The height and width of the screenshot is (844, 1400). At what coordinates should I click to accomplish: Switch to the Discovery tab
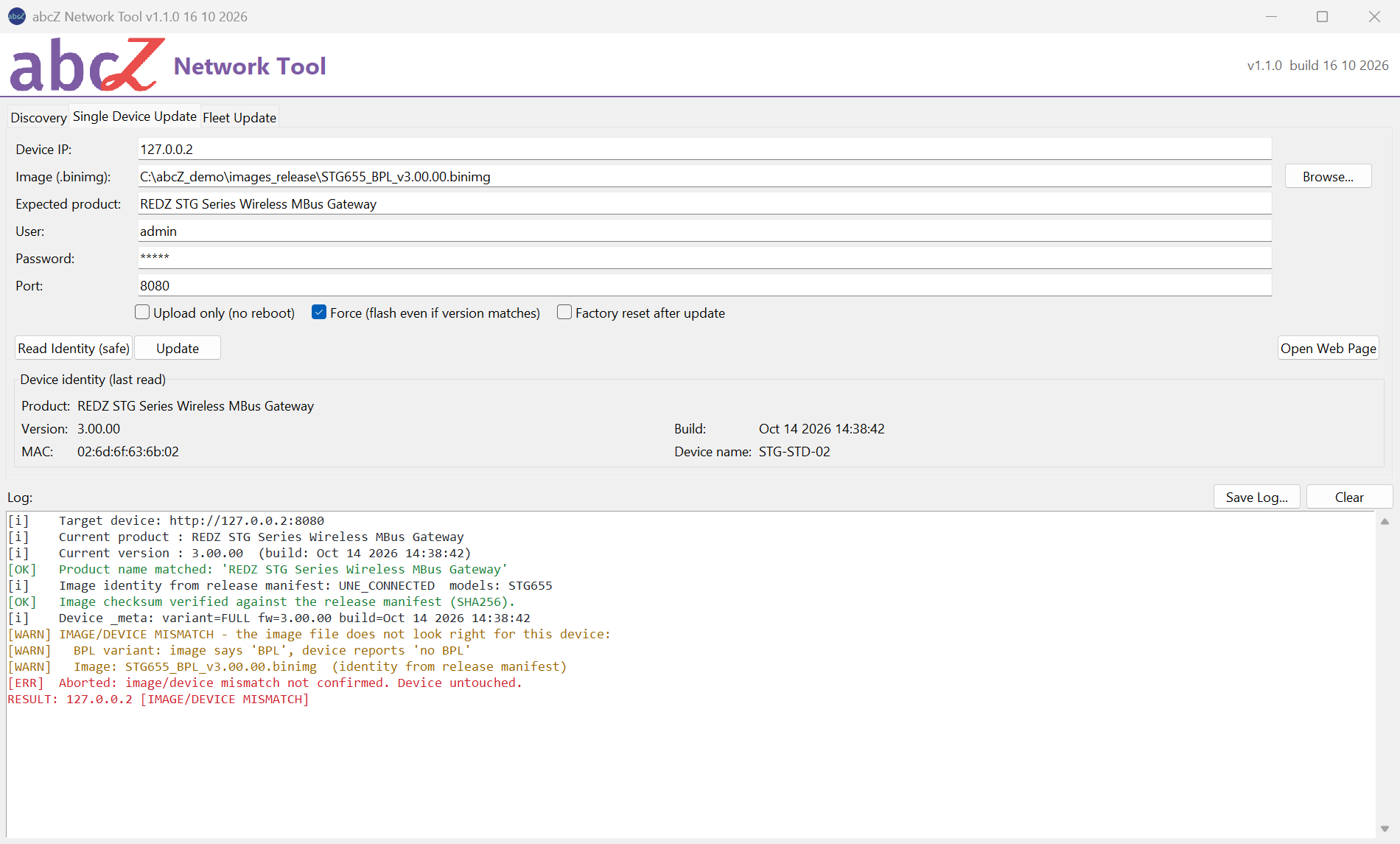click(x=38, y=117)
